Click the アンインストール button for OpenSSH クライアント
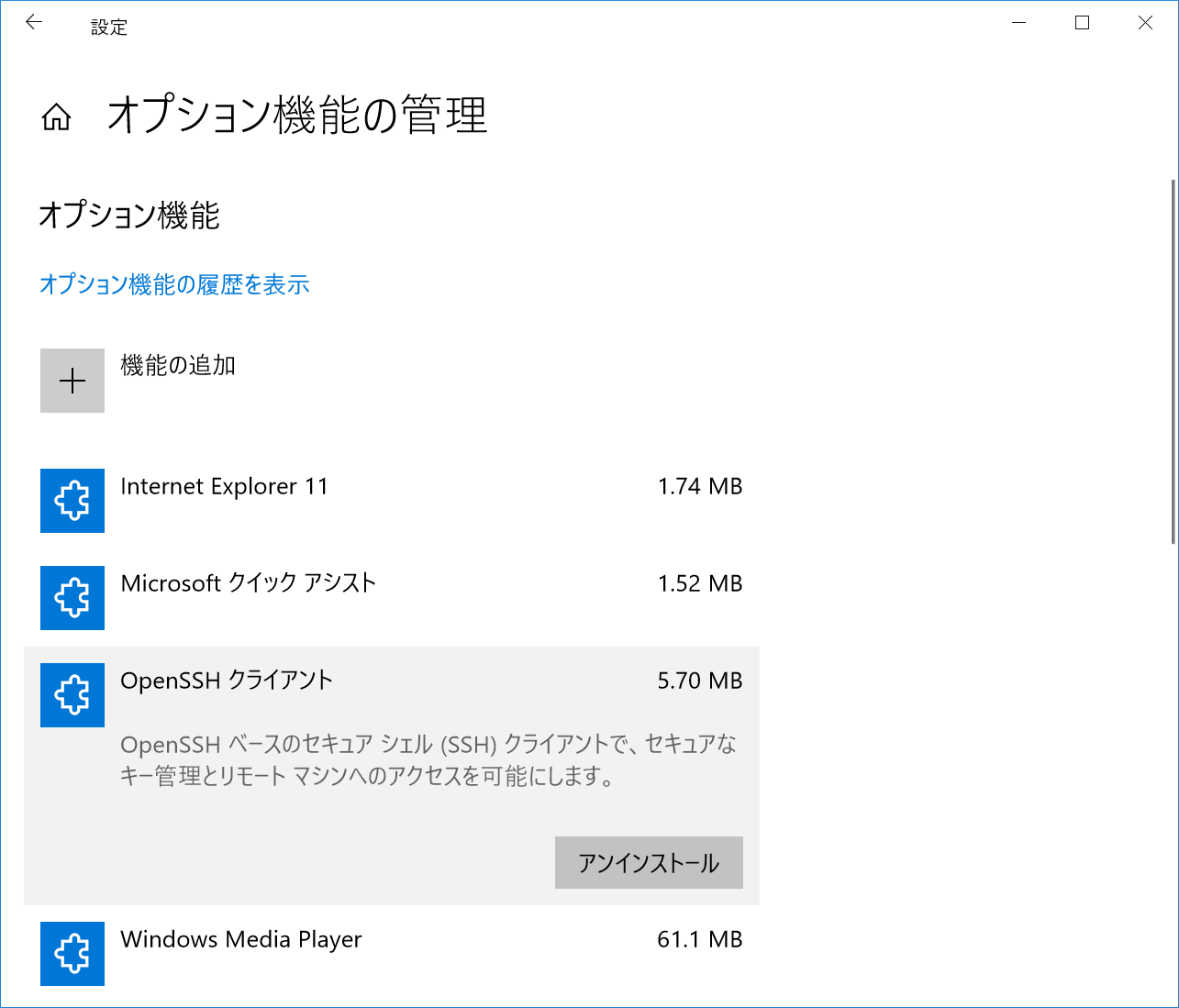Viewport: 1179px width, 1008px height. tap(649, 862)
